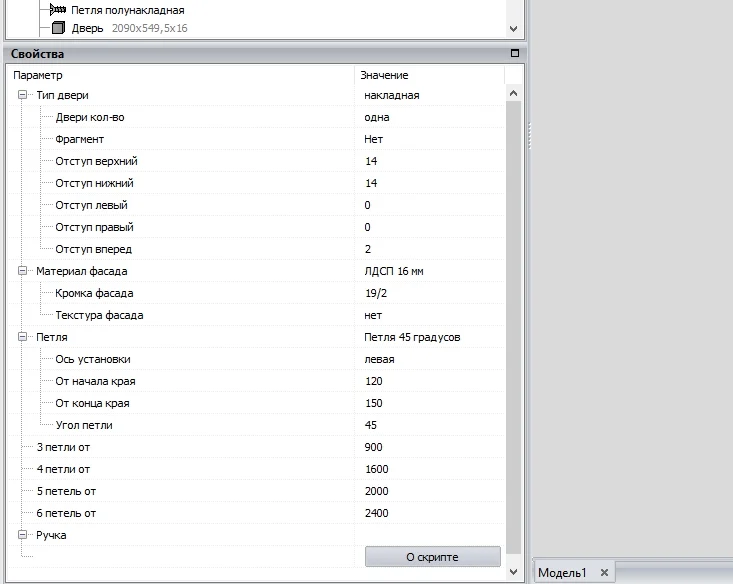The image size is (733, 584).
Task: Collapse the Петля parameter group
Action: 22,337
